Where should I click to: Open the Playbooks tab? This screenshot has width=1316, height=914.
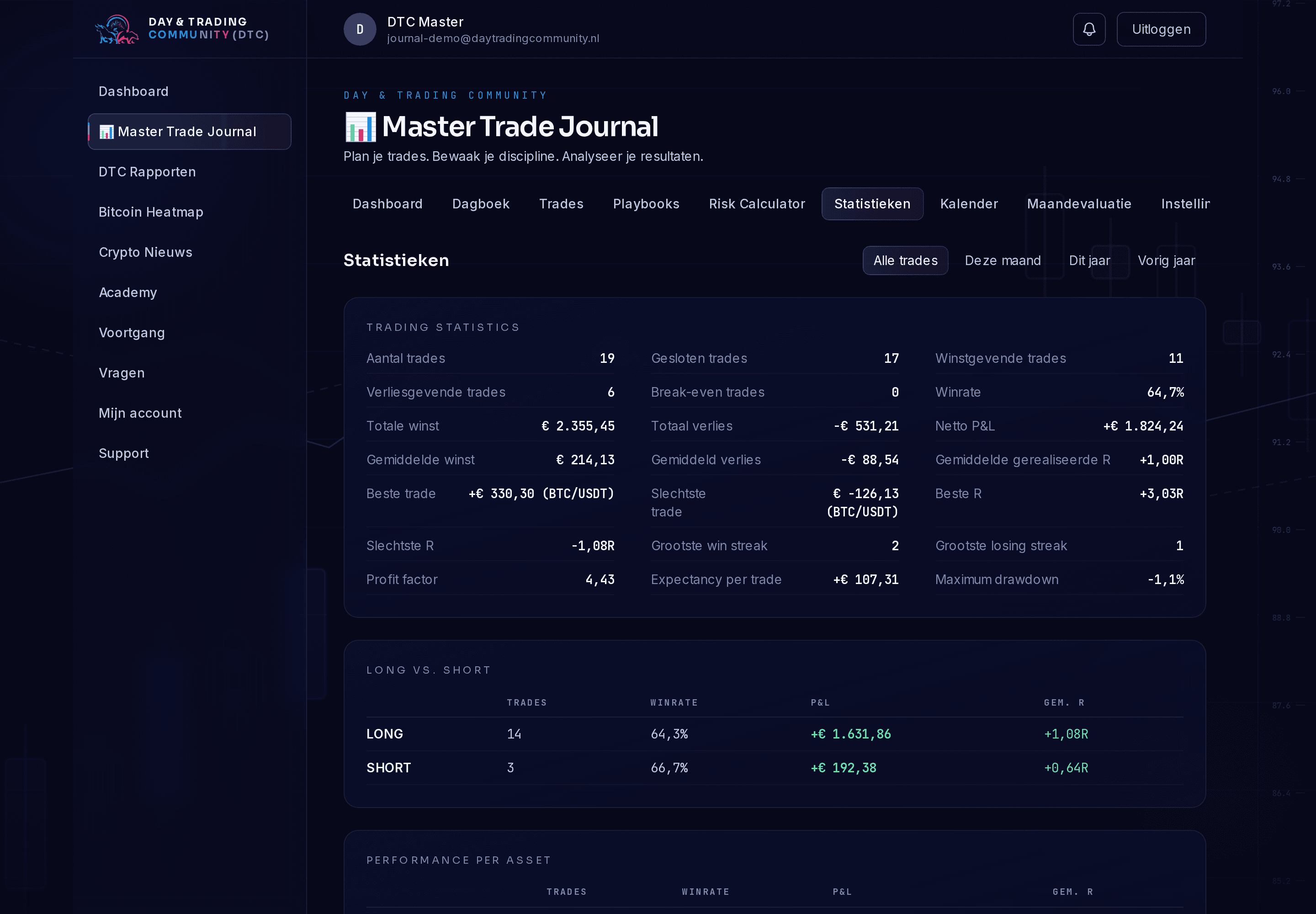click(646, 204)
